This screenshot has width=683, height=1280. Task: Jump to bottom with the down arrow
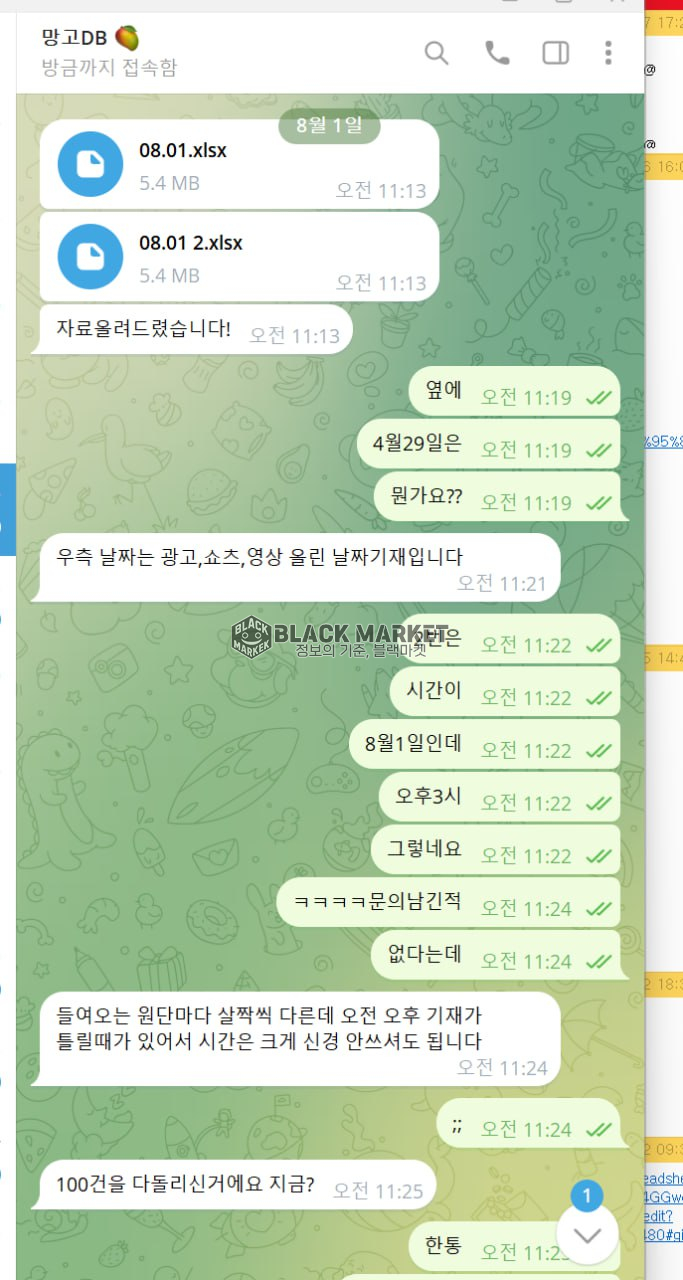587,1235
